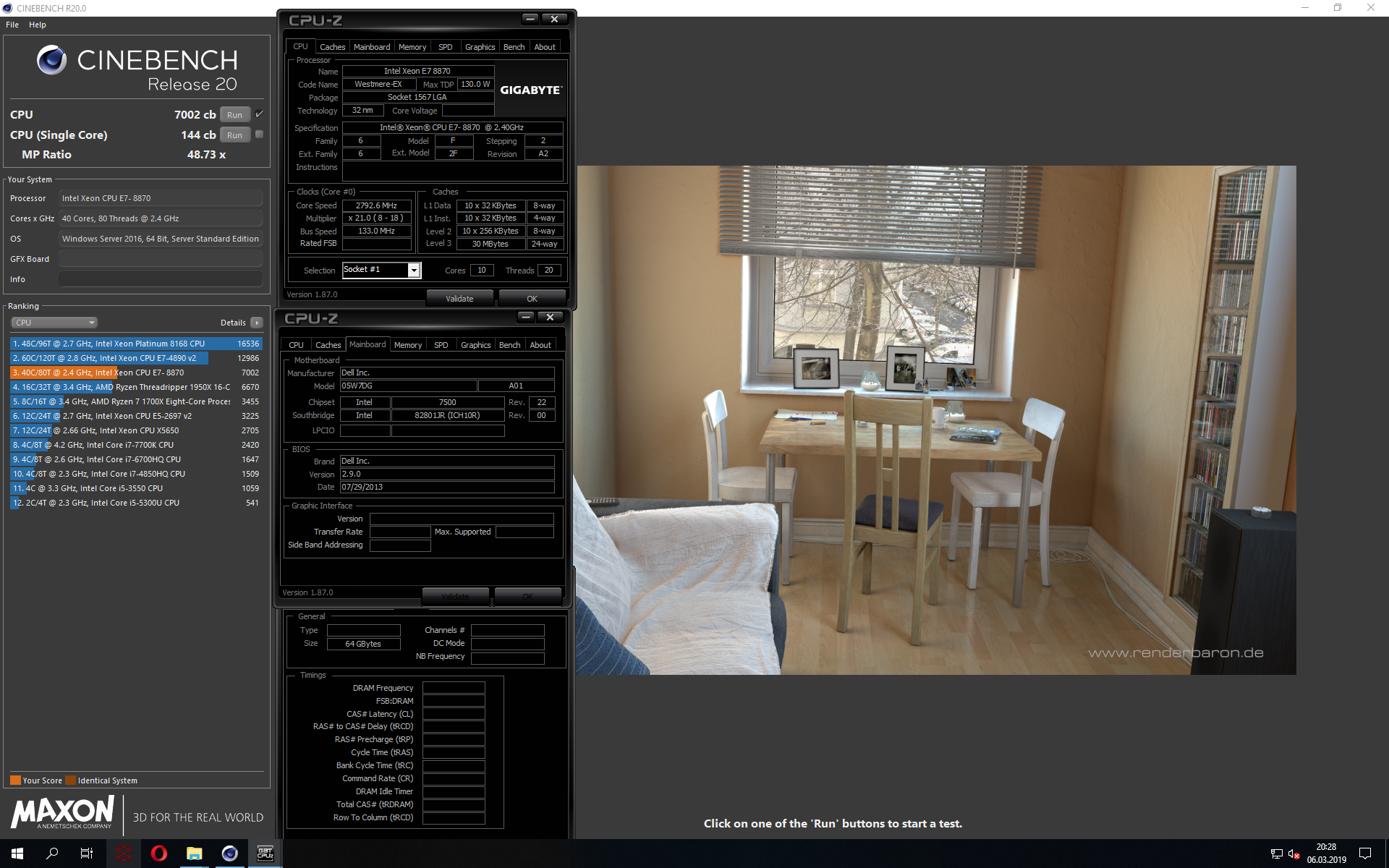Click the GBT CPU-Z taskbar icon

click(265, 854)
